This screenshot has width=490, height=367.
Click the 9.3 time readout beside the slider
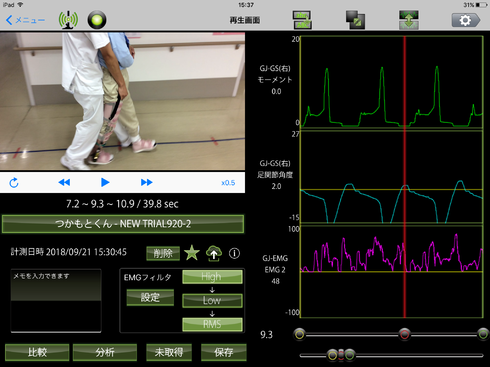point(266,335)
